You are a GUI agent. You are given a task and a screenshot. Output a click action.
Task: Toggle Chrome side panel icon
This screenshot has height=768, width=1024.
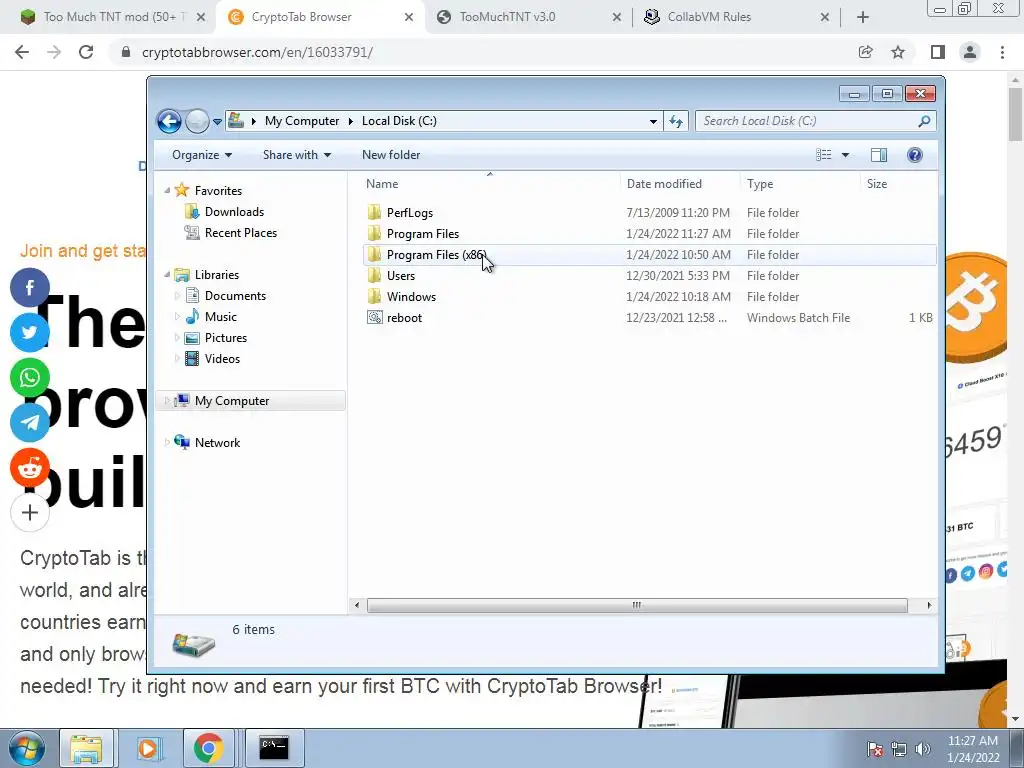click(x=938, y=52)
